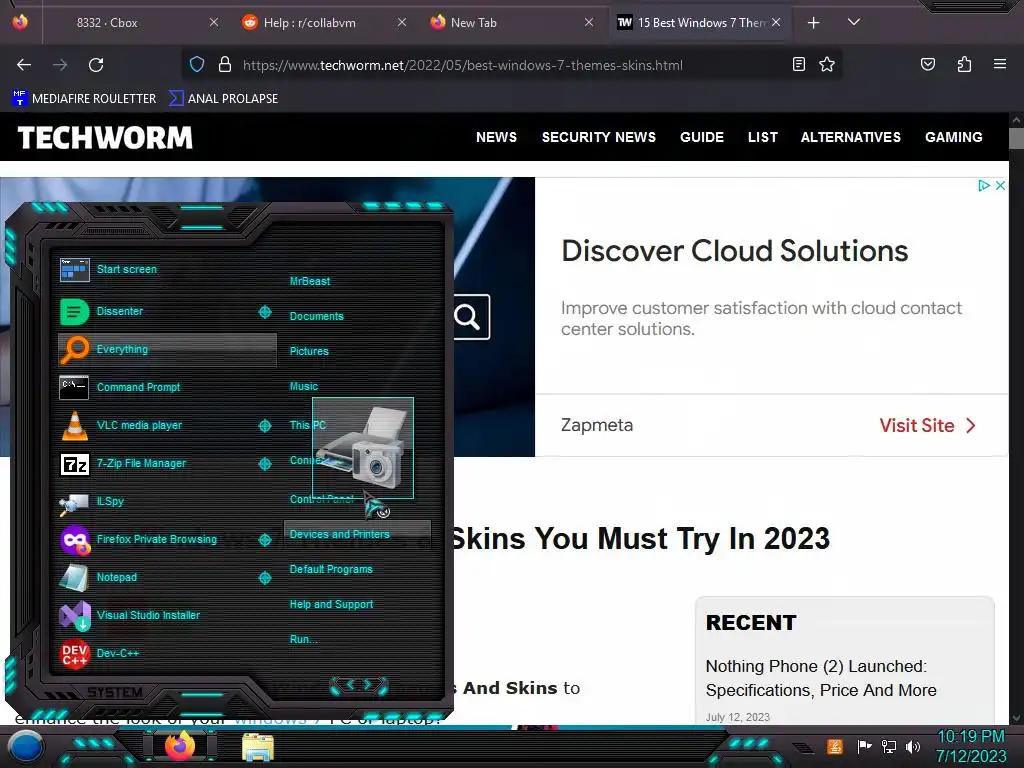Close the Discover Cloud Solutions ad
Viewport: 1024px width, 768px height.
(x=1000, y=185)
